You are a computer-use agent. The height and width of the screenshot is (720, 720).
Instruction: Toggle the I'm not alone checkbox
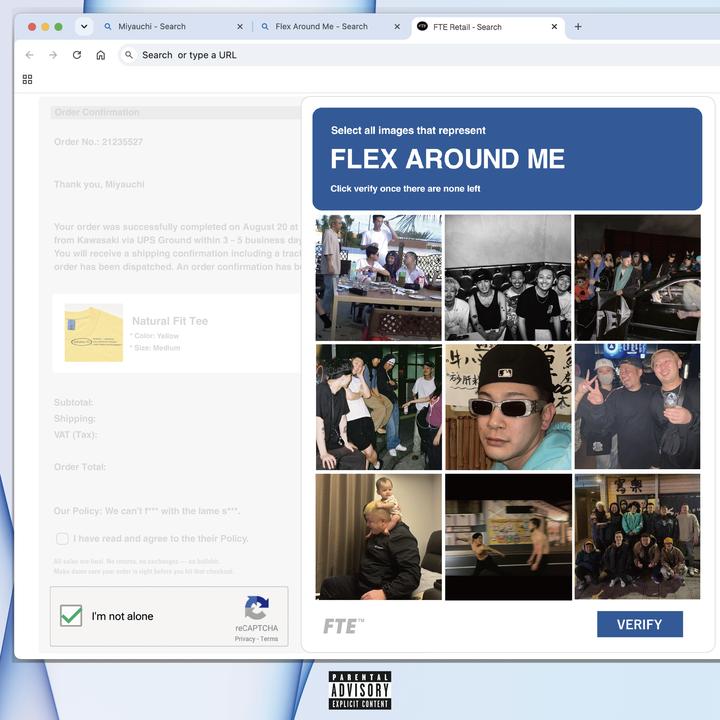pyautogui.click(x=71, y=616)
